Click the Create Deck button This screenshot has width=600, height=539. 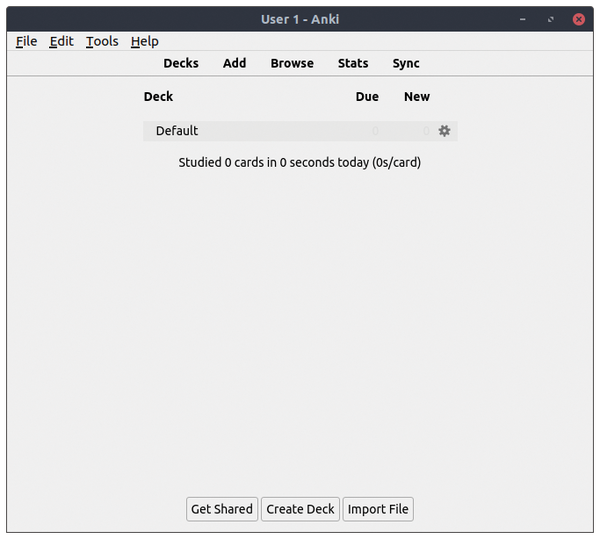coord(300,509)
